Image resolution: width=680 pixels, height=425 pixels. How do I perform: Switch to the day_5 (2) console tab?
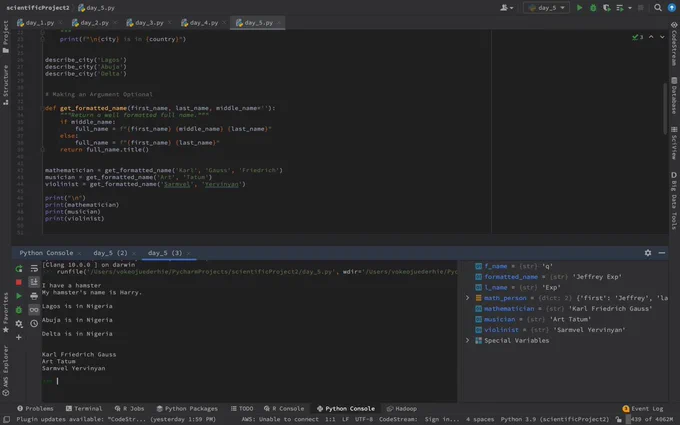pyautogui.click(x=110, y=253)
